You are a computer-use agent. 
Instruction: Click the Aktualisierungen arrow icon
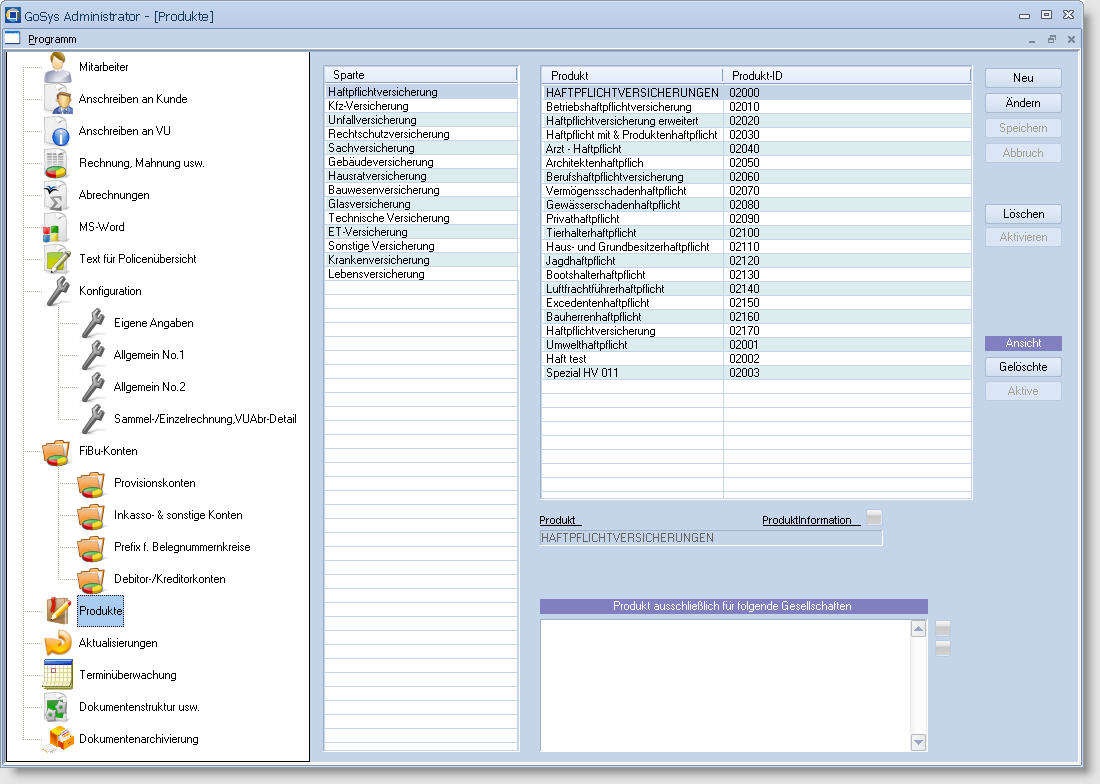click(58, 643)
